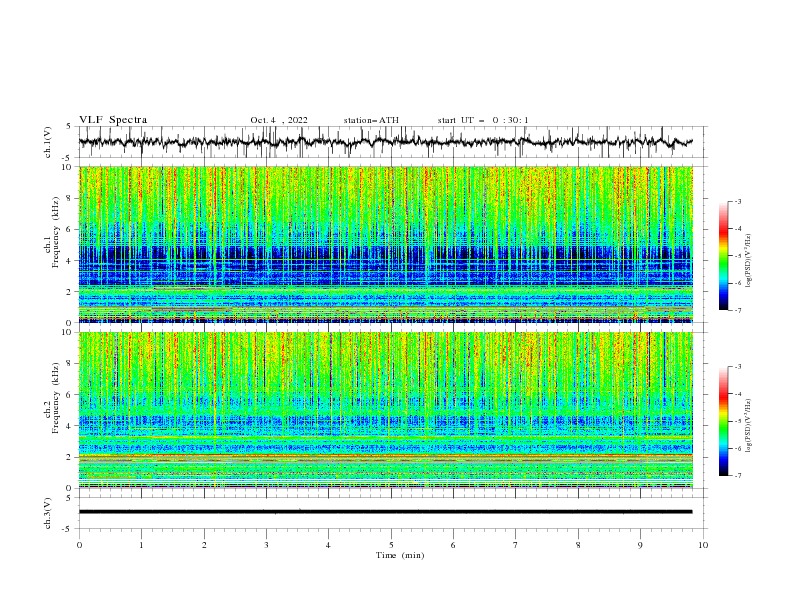Click the time axis tick label '5'
Viewport: 792px width, 612px height.
click(x=391, y=545)
